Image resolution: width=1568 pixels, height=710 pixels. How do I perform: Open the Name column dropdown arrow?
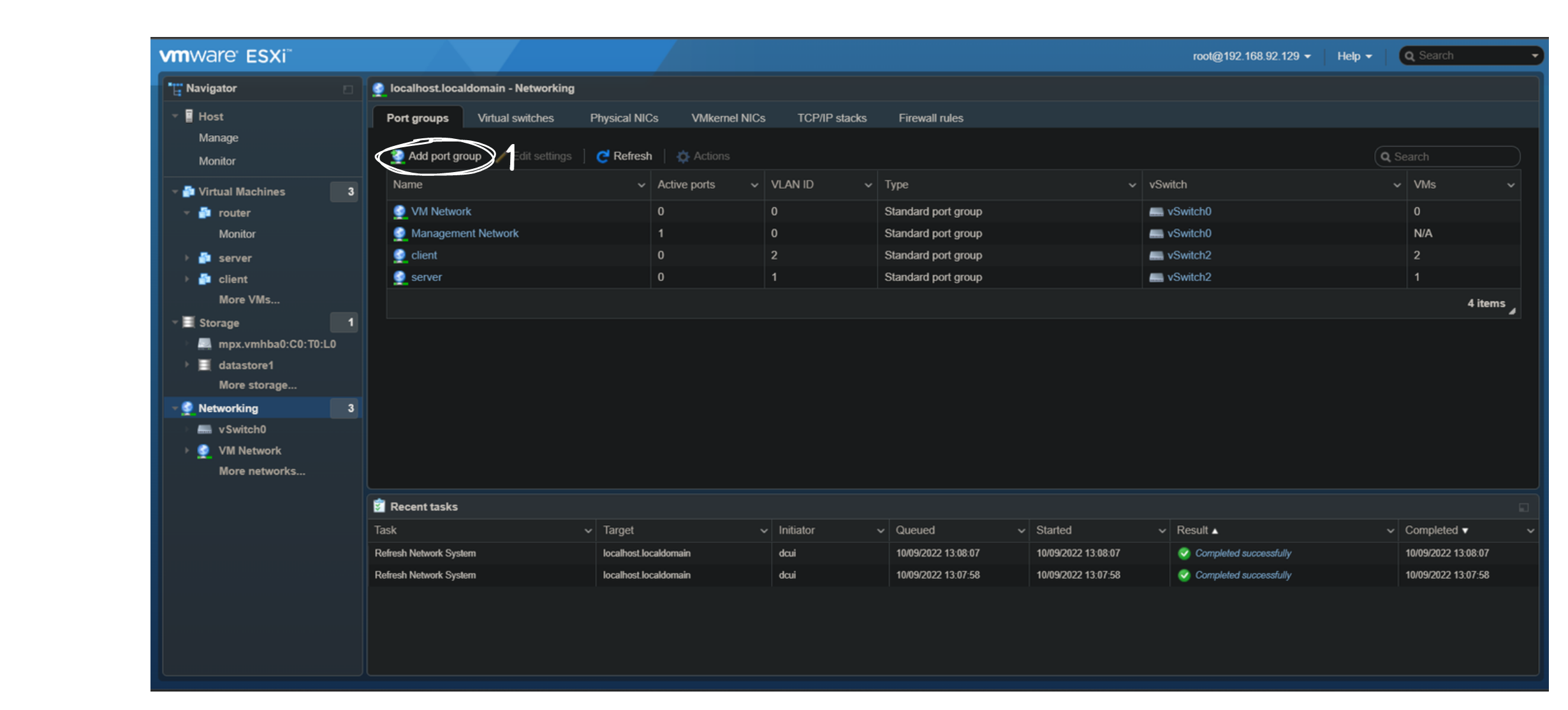pyautogui.click(x=641, y=185)
